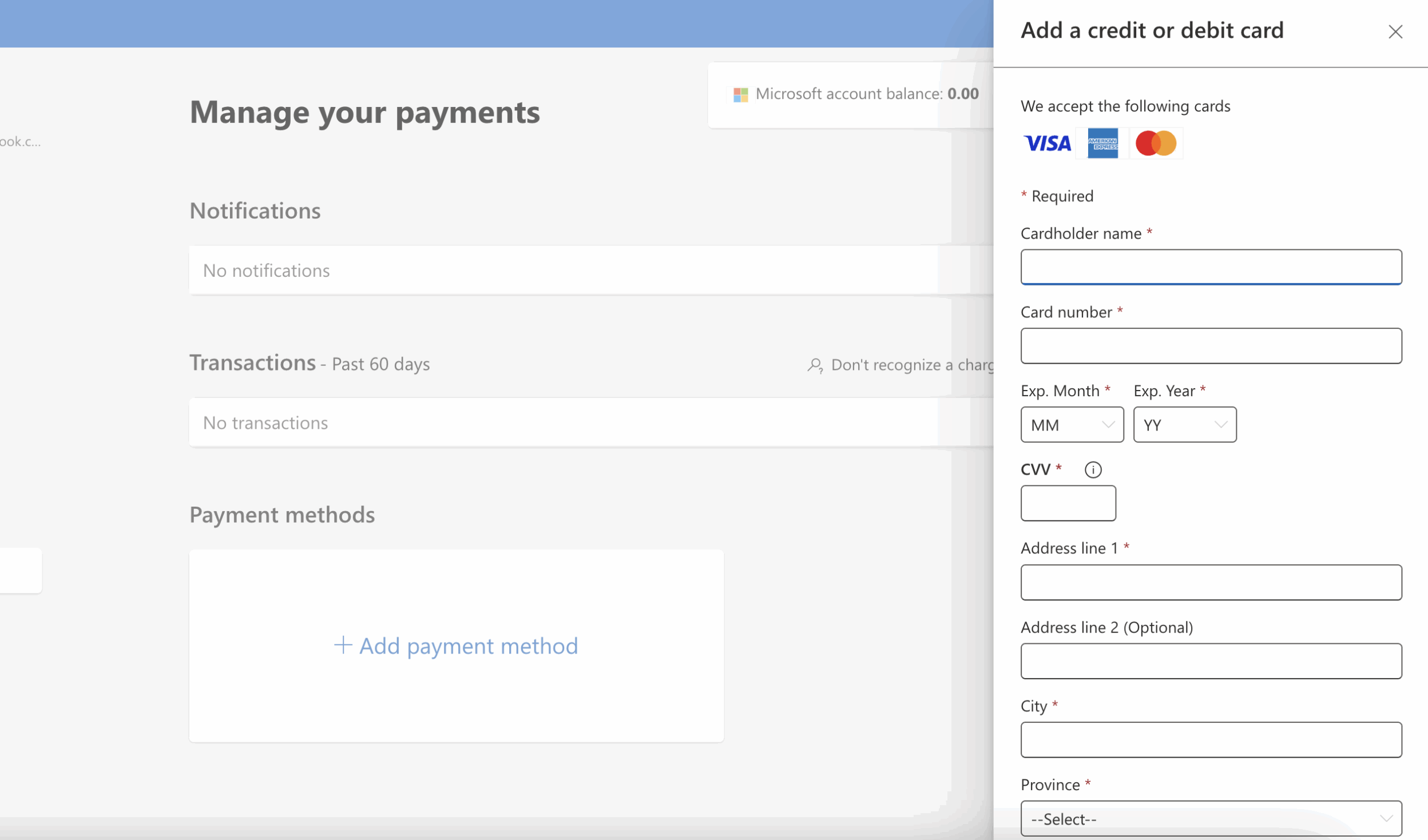Open the Exp. Year dropdown
The image size is (1428, 840).
(1184, 424)
